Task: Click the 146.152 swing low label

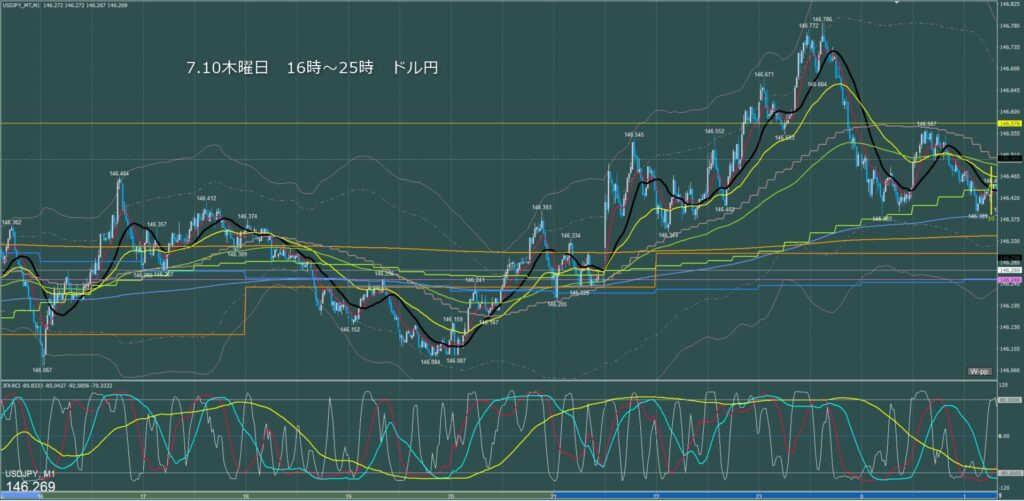Action: (350, 329)
